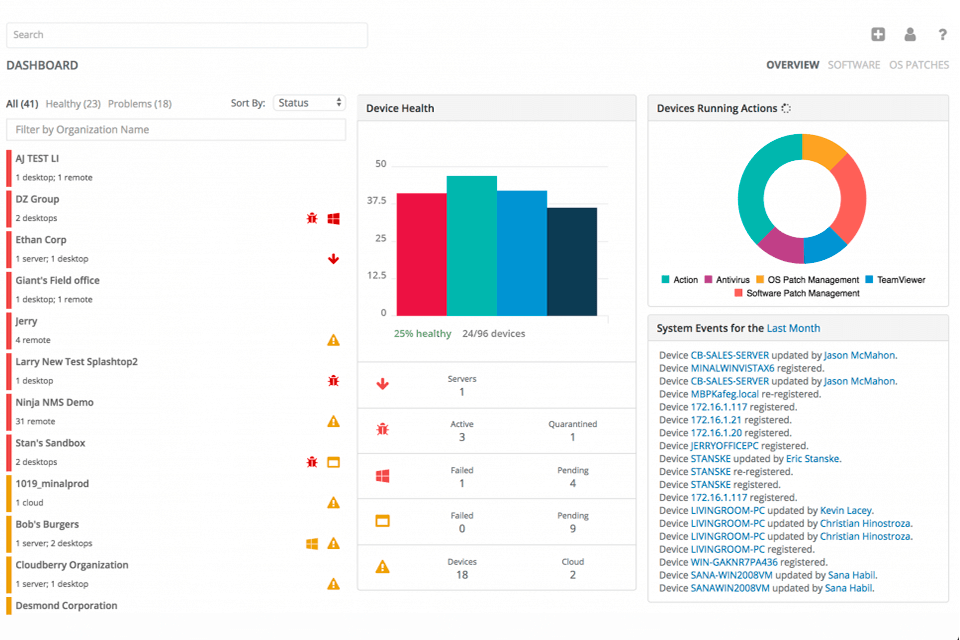Click the Windows patch icon beside Bob's Burgers
Image resolution: width=960 pixels, height=640 pixels.
pos(311,543)
